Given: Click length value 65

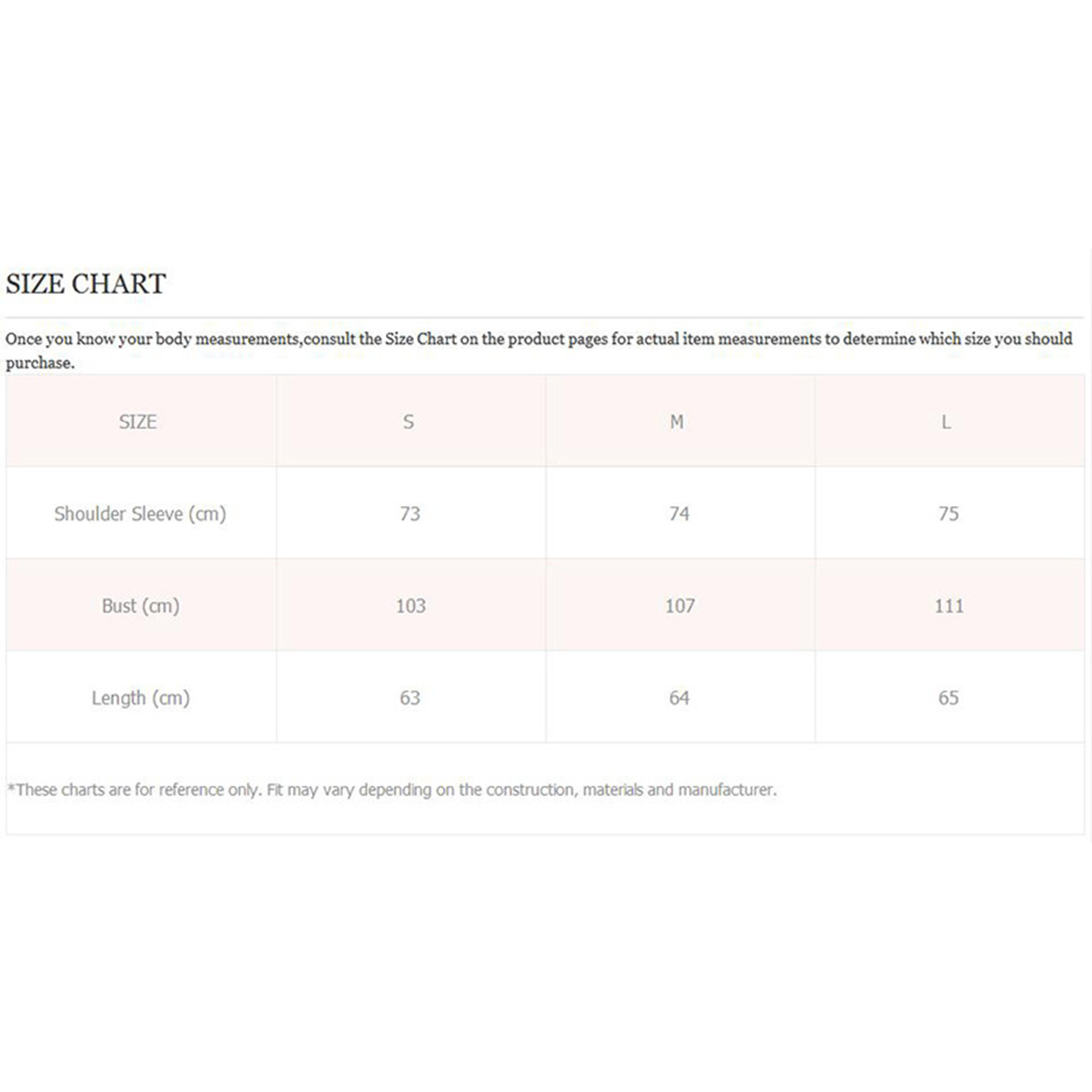Looking at the screenshot, I should pos(948,698).
